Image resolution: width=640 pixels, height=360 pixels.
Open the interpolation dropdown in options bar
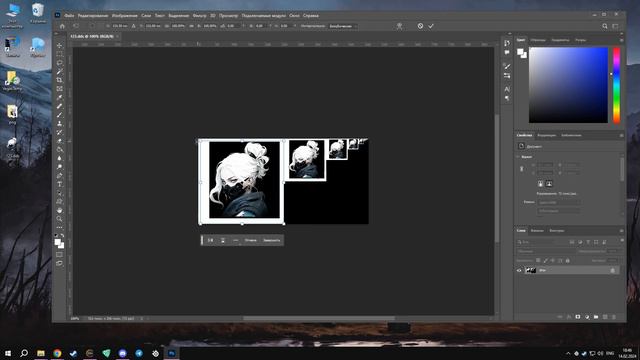343,26
